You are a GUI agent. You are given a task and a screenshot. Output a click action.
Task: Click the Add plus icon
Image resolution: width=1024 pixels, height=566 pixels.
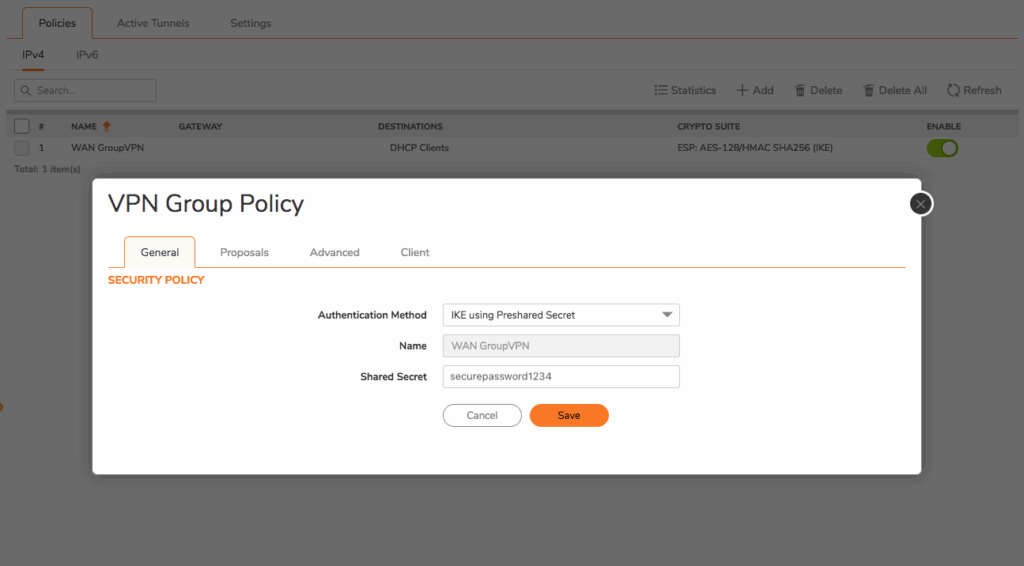click(742, 90)
